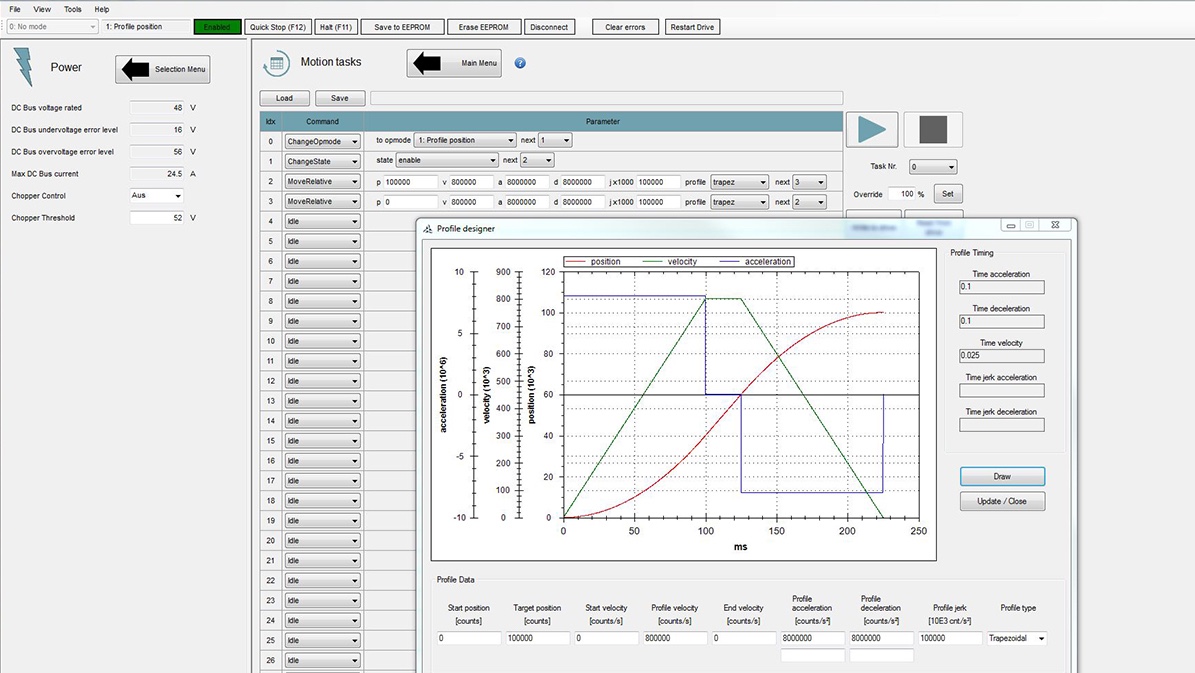Click the Time jerk deceleration field
Viewport: 1195px width, 673px height.
[1001, 425]
